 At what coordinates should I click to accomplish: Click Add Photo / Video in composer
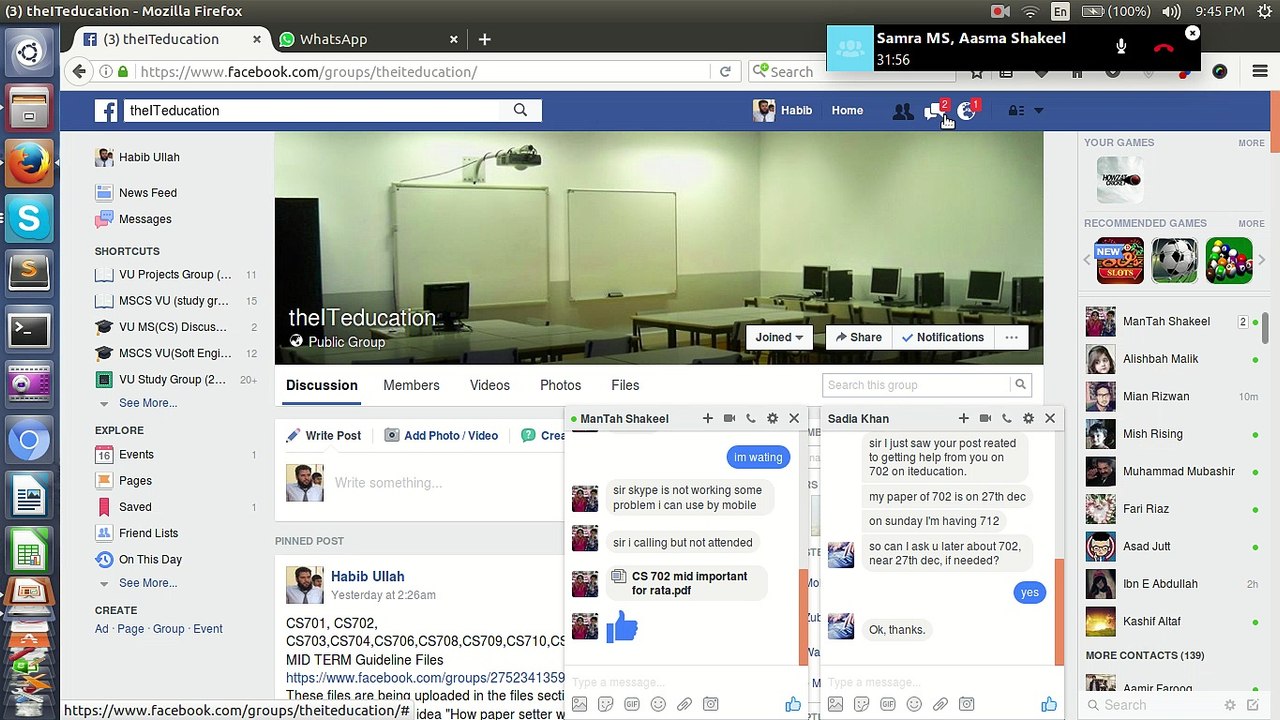click(441, 436)
